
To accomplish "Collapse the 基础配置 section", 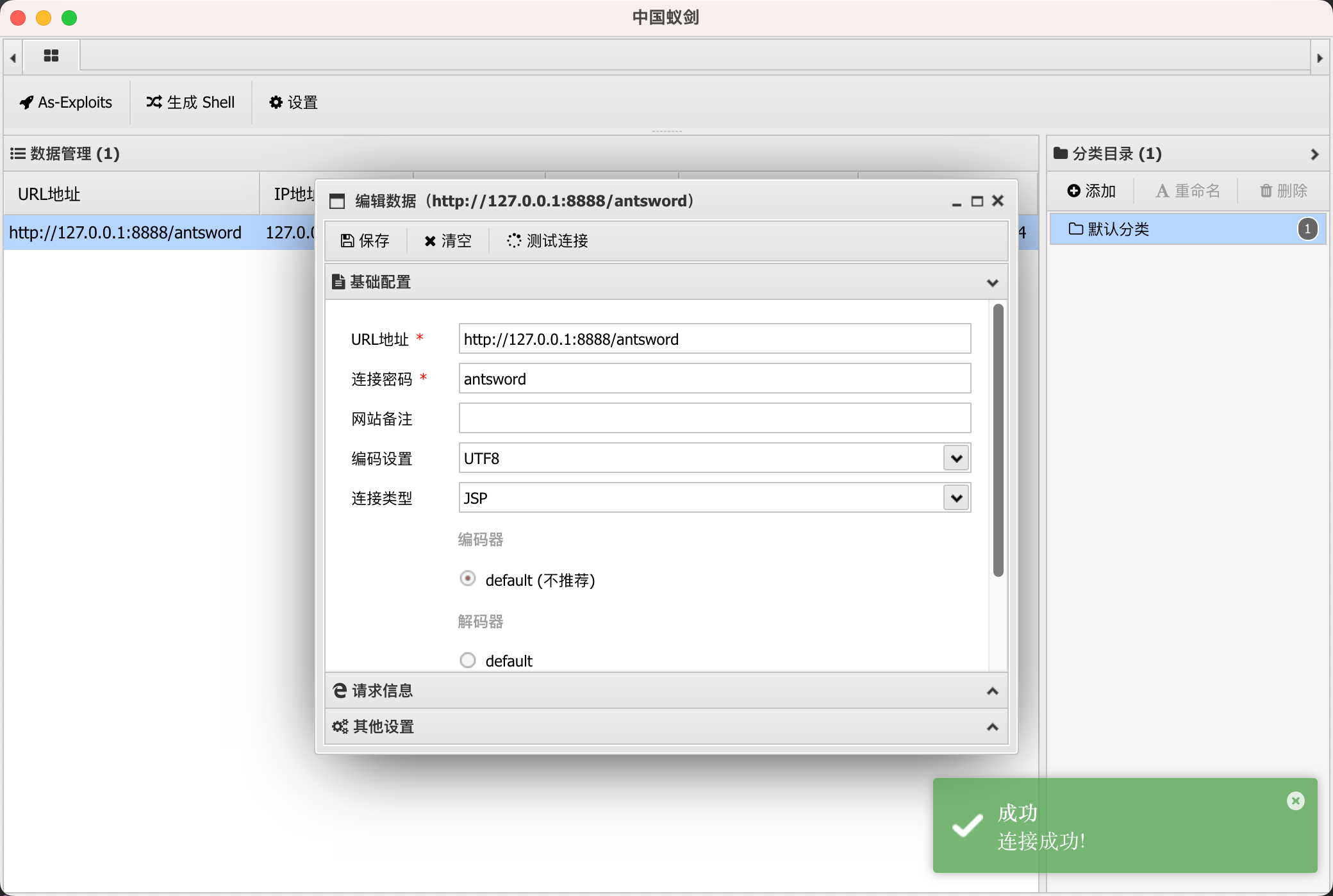I will [x=991, y=282].
